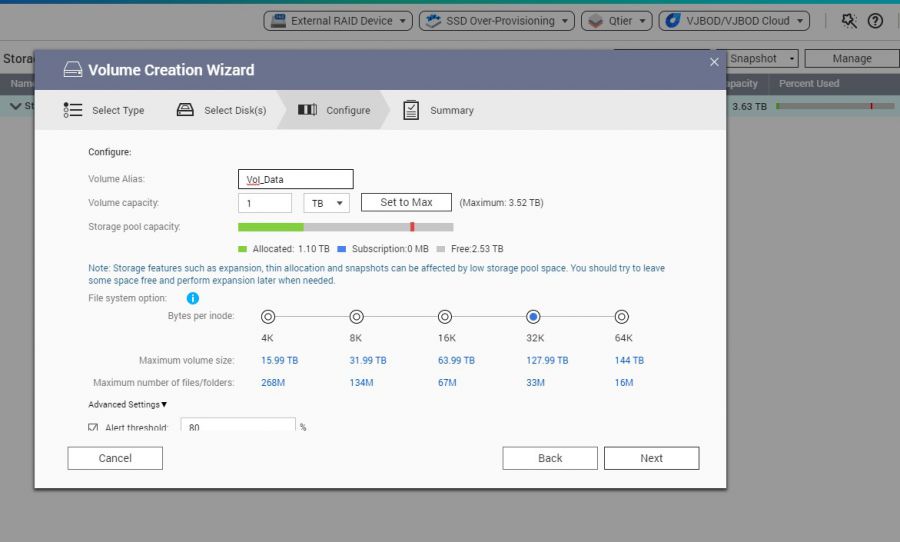Open the External RAID Device dropdown
Image resolution: width=900 pixels, height=542 pixels.
338,20
